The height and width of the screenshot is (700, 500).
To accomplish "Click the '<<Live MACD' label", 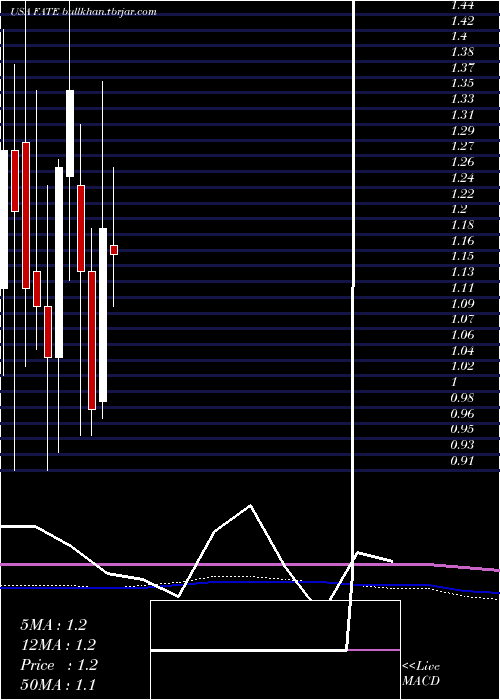I will point(421,673).
